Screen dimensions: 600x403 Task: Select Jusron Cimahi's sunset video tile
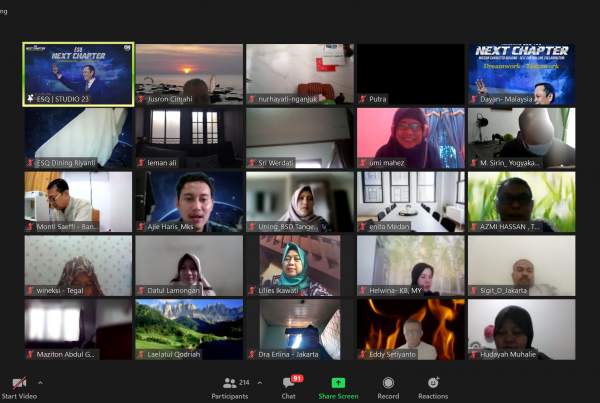189,72
